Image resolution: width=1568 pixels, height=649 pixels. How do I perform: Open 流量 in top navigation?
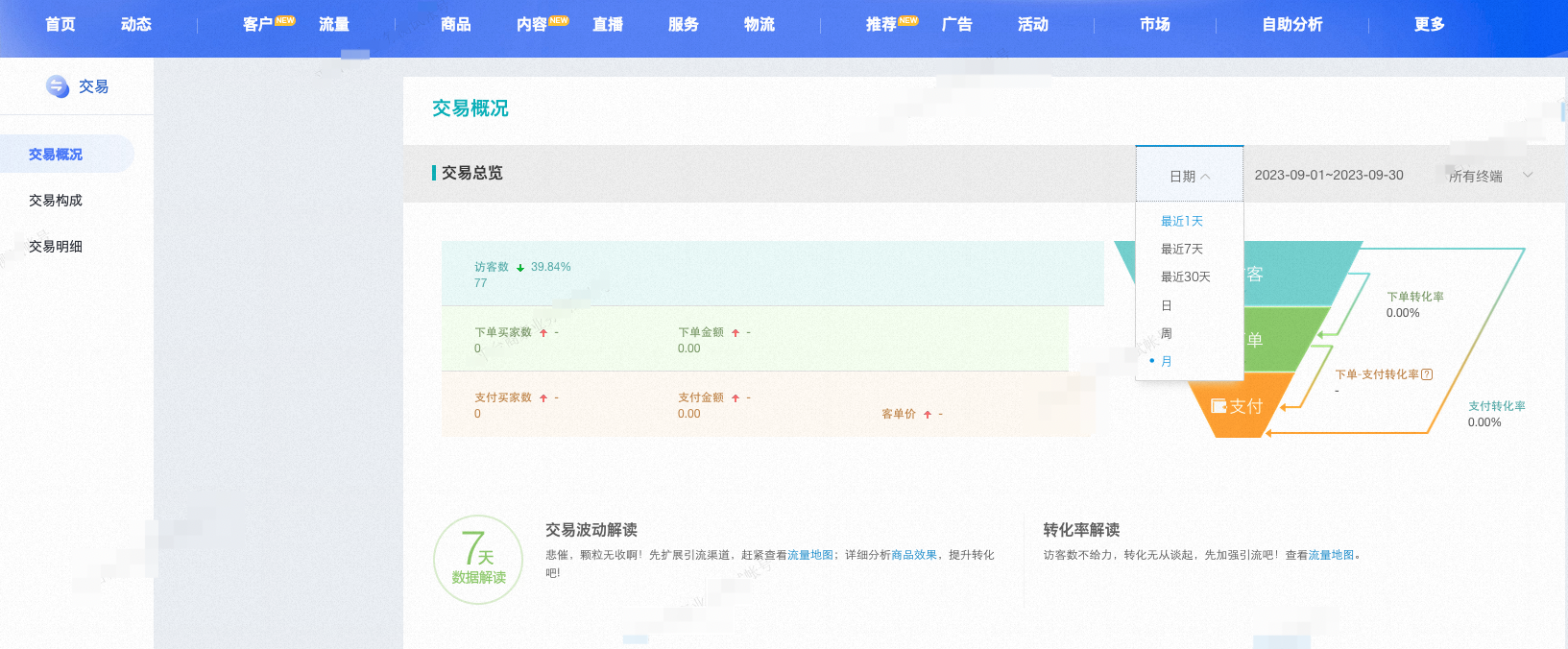pyautogui.click(x=334, y=24)
